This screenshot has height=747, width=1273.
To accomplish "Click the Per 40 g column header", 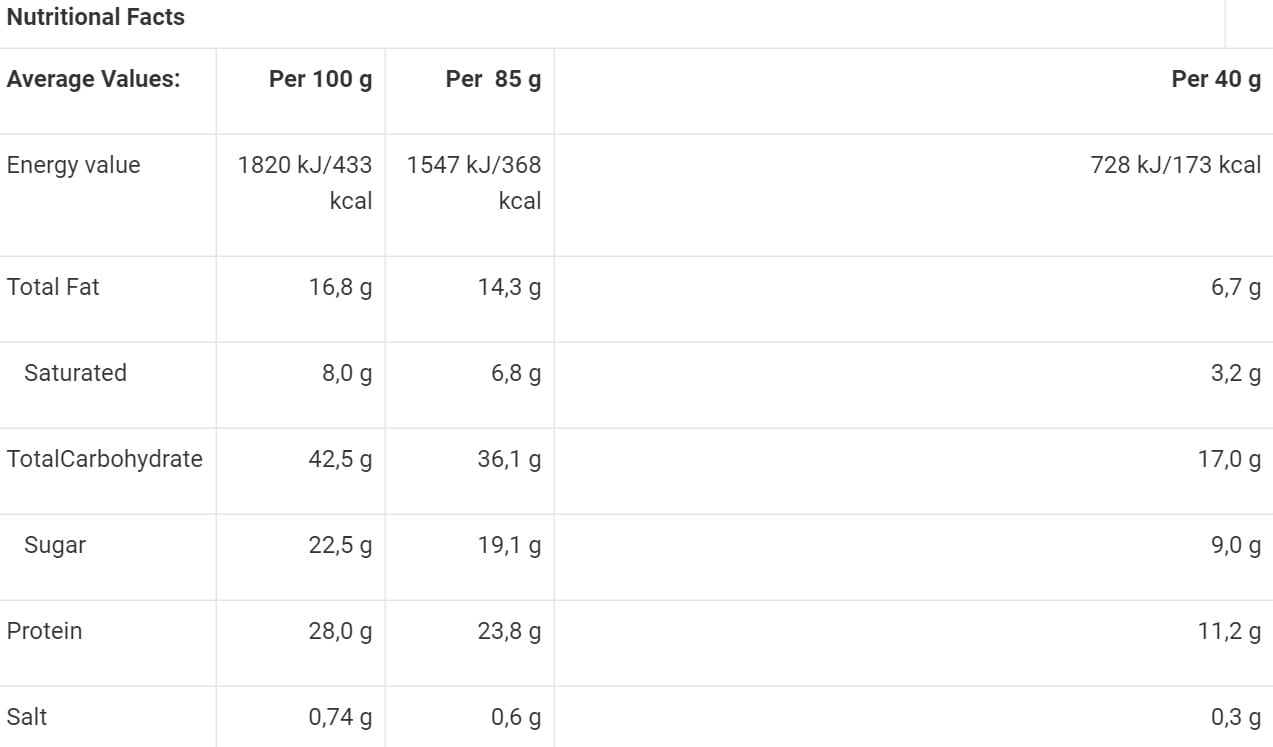I will point(1215,80).
